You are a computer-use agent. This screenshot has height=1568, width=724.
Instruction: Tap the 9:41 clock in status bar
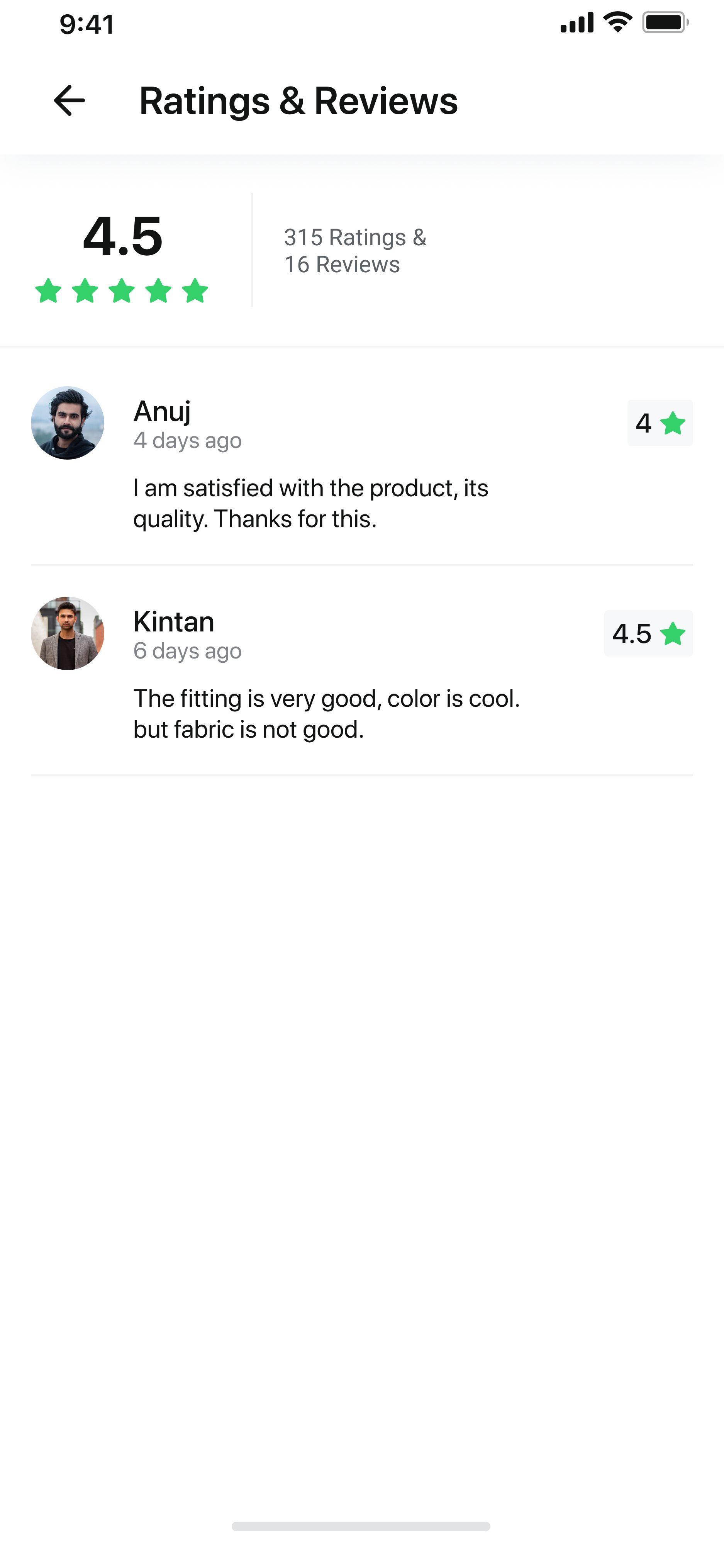[87, 24]
